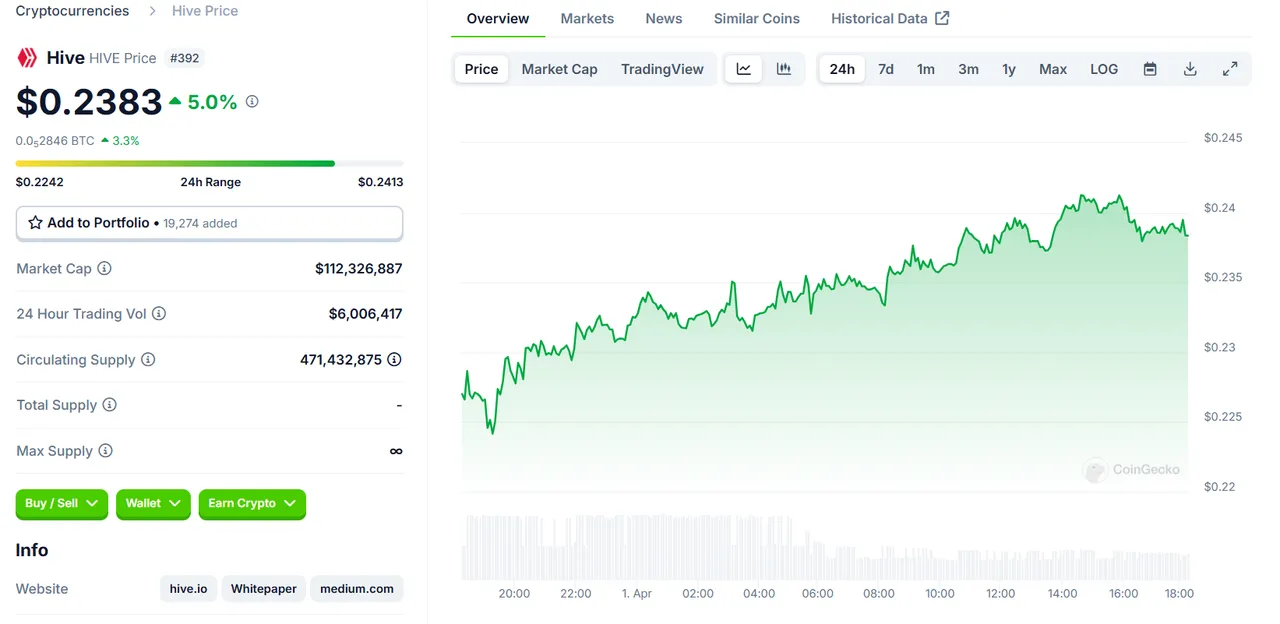
Task: Expand the Earn Crypto dropdown
Action: (252, 503)
